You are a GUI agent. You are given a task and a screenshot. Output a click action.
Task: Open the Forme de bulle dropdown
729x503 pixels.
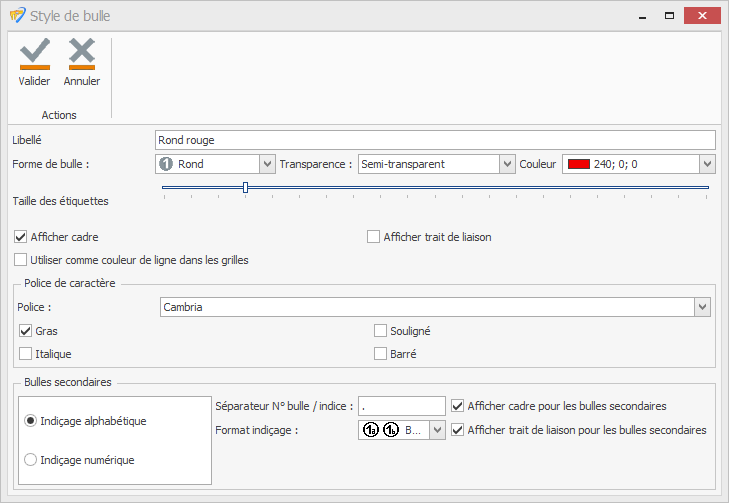[x=267, y=164]
